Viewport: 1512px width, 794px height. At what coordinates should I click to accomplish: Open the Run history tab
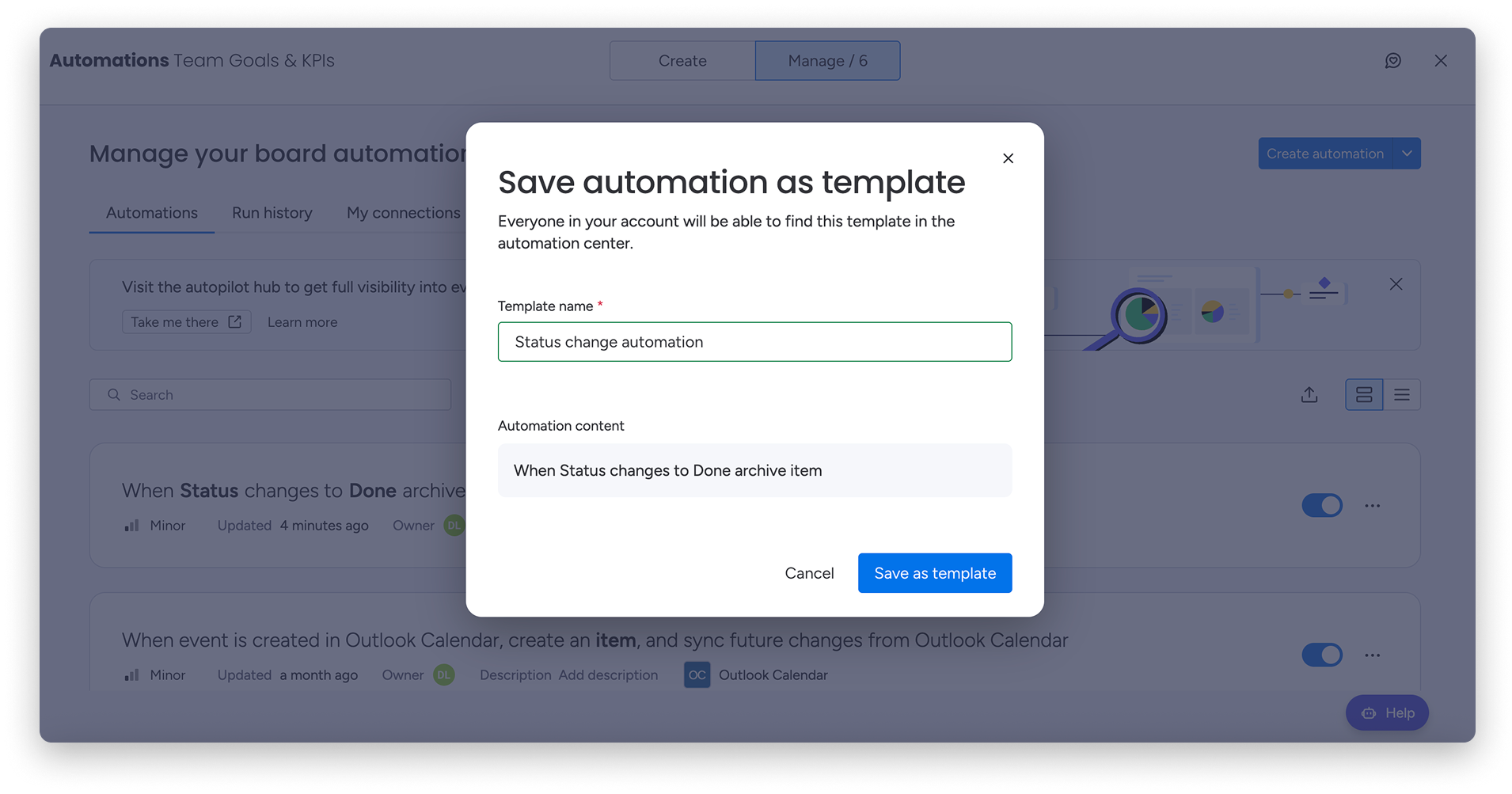point(272,213)
